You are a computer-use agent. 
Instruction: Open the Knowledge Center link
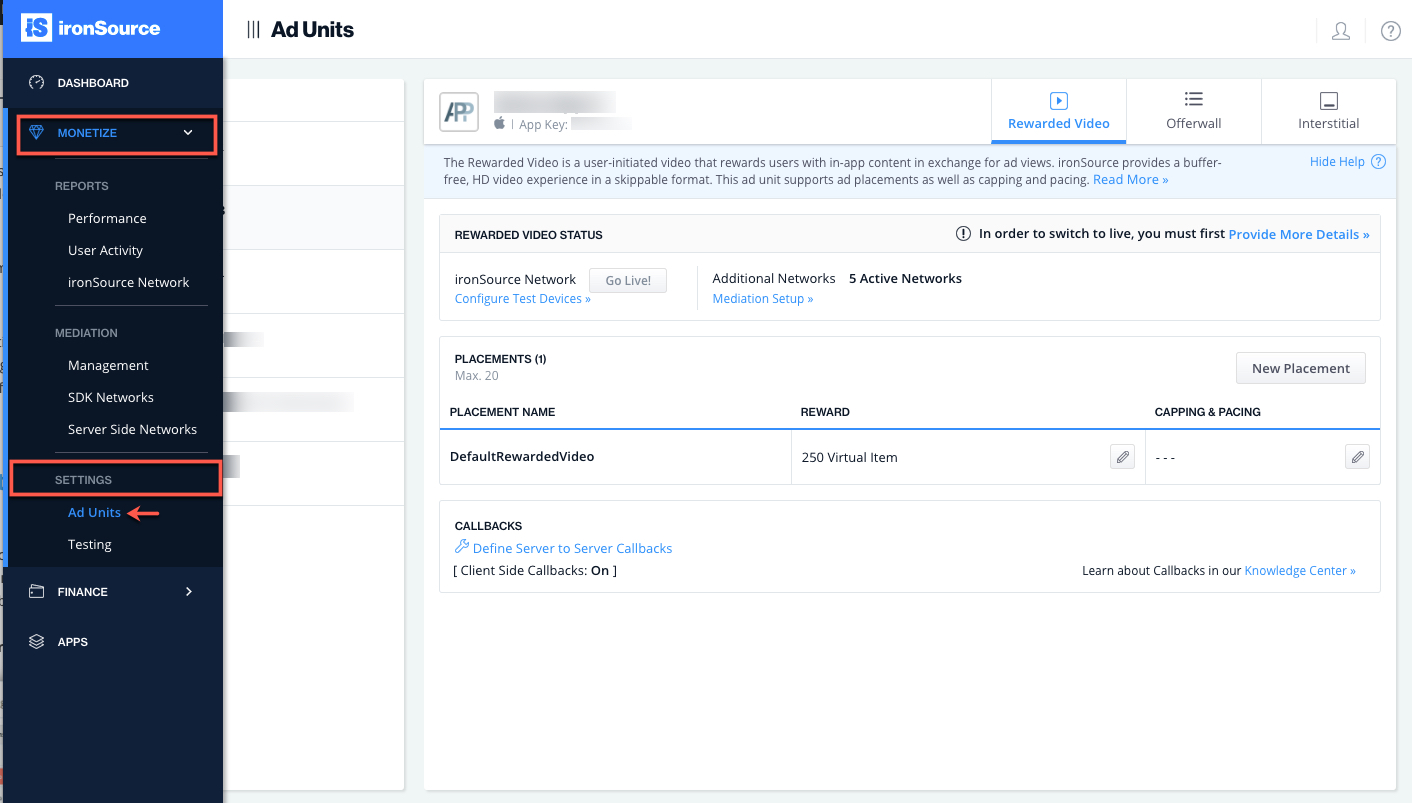pos(1300,571)
